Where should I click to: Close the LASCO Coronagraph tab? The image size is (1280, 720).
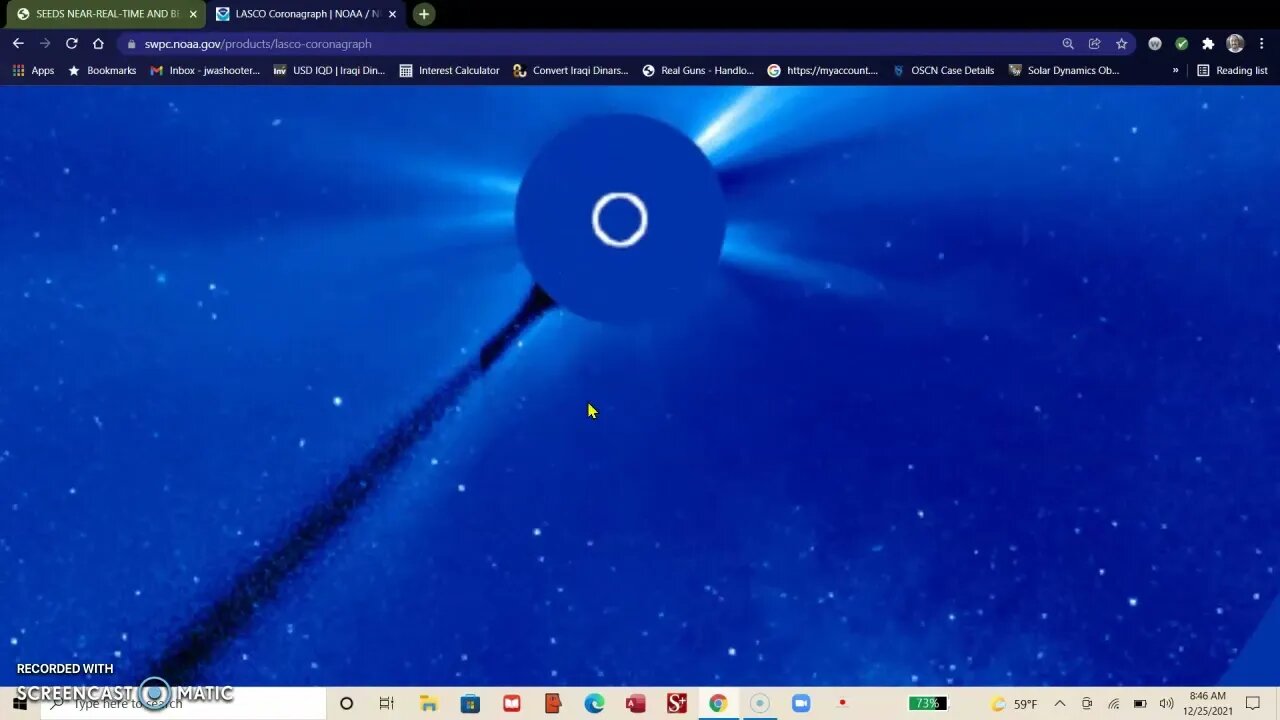(x=392, y=14)
